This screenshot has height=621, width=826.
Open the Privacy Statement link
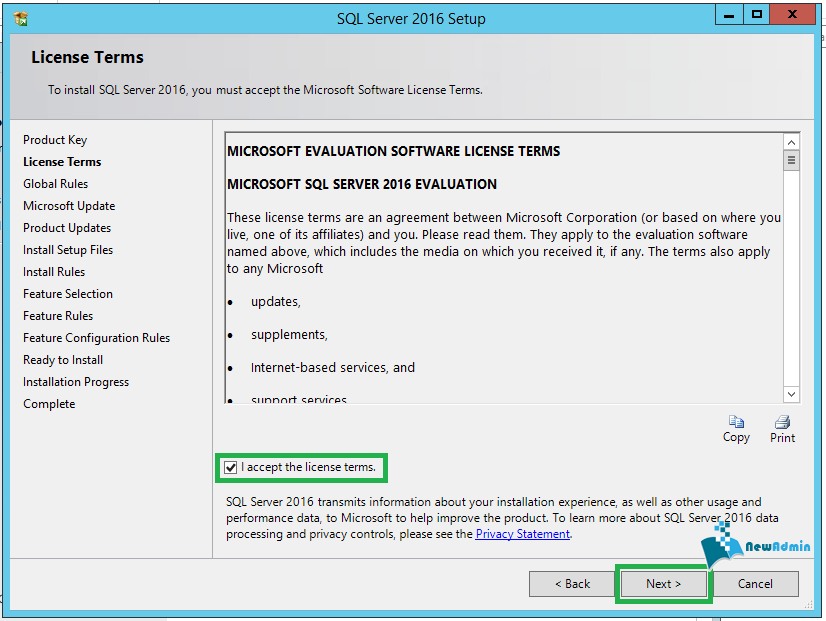pos(522,534)
